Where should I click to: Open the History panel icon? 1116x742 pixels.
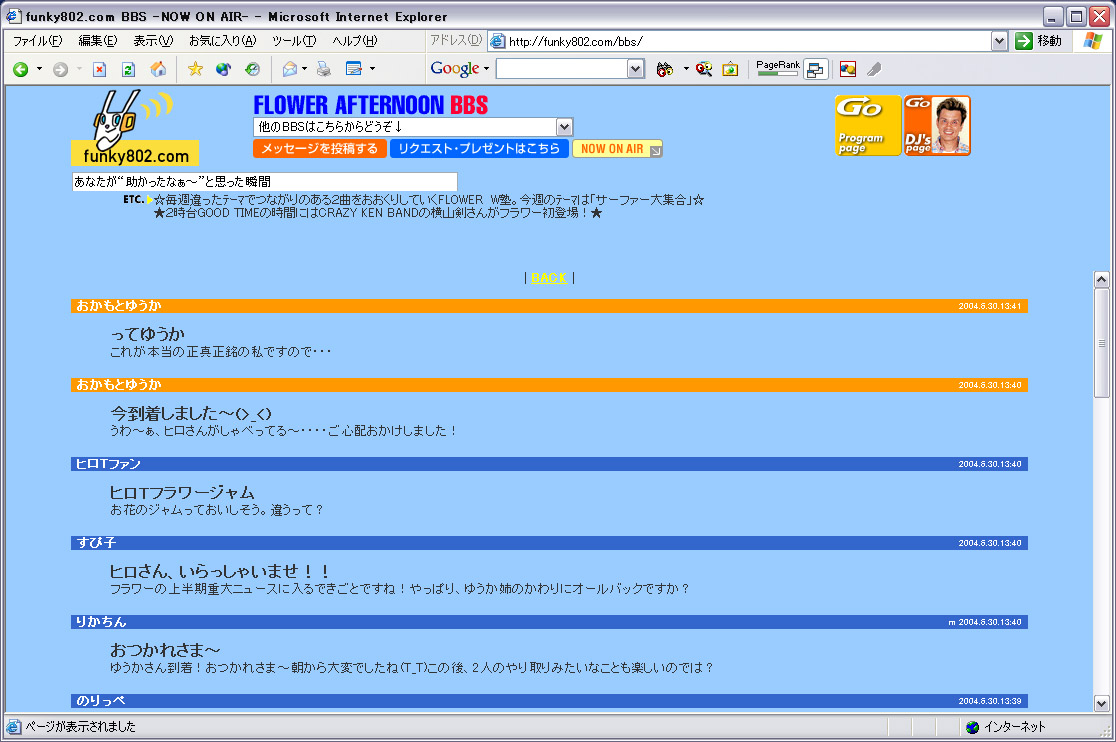click(x=253, y=69)
